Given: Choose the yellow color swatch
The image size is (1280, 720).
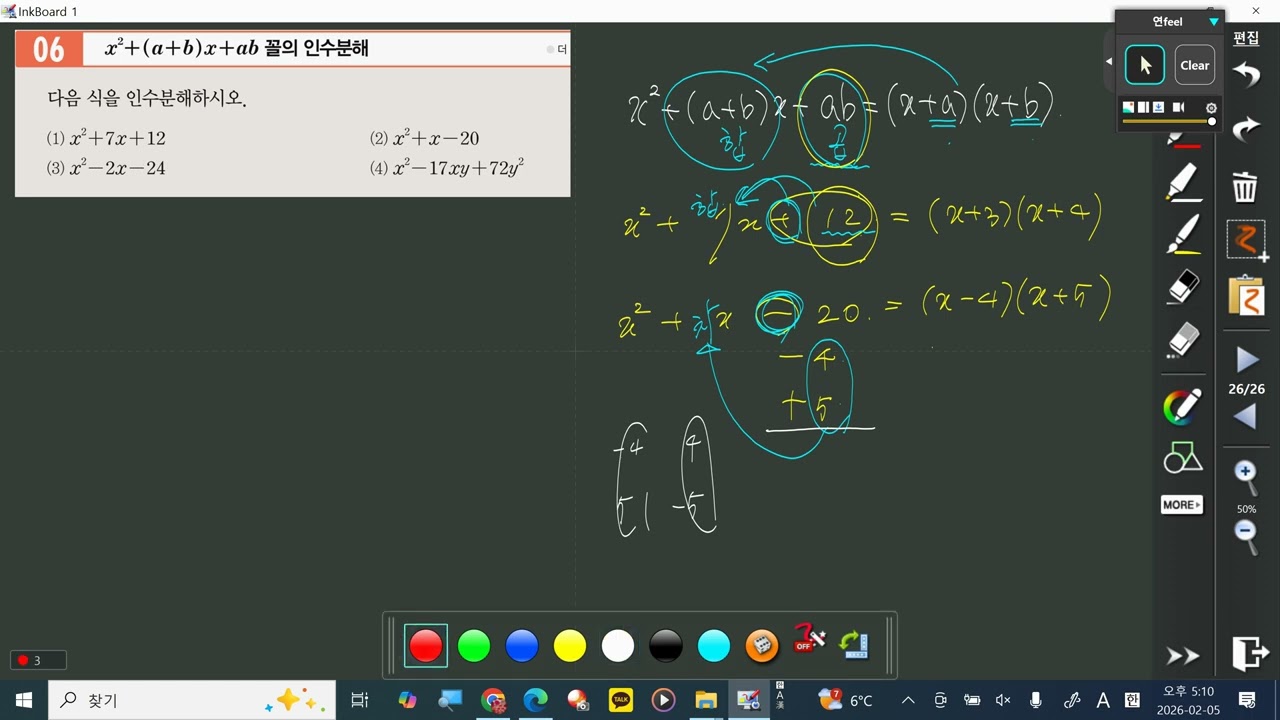Looking at the screenshot, I should [569, 646].
